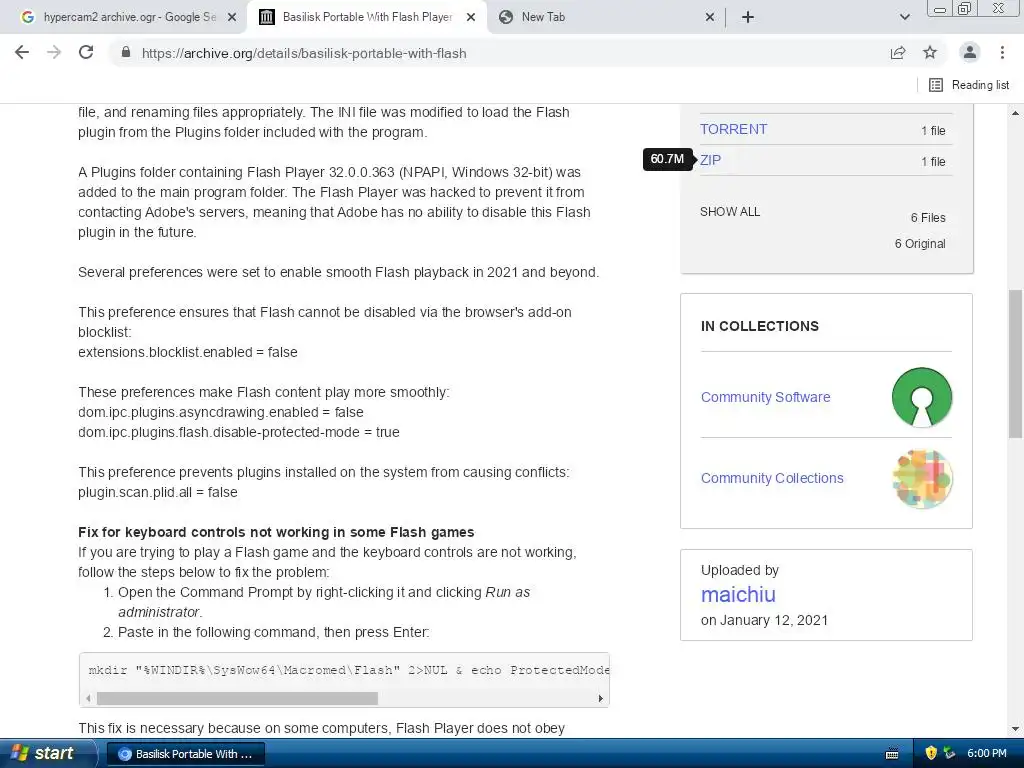Click the keyboard controls fix heading
Screen dimensions: 1024x768
click(x=276, y=532)
